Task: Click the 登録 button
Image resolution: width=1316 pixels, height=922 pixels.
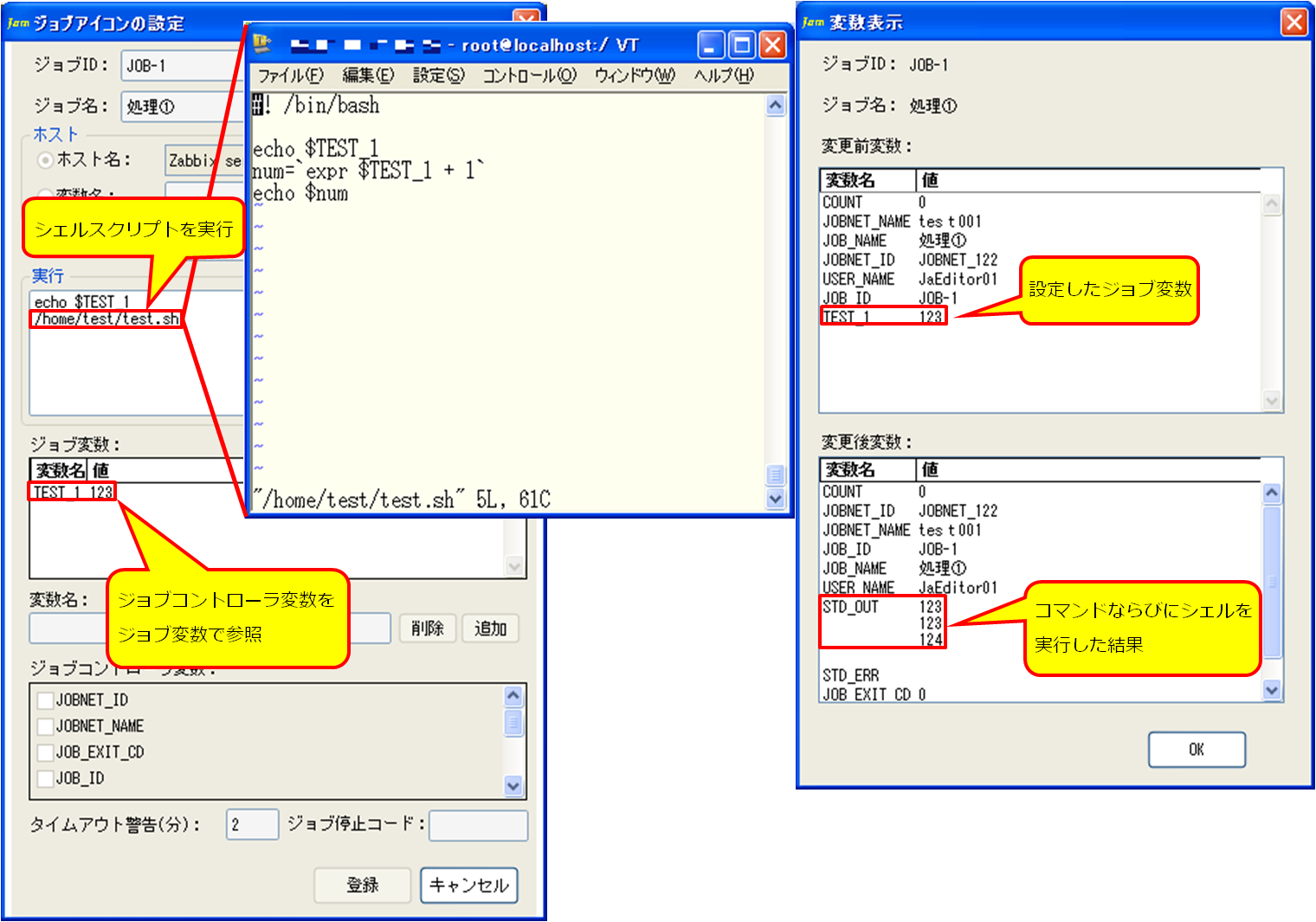Action: click(x=362, y=885)
